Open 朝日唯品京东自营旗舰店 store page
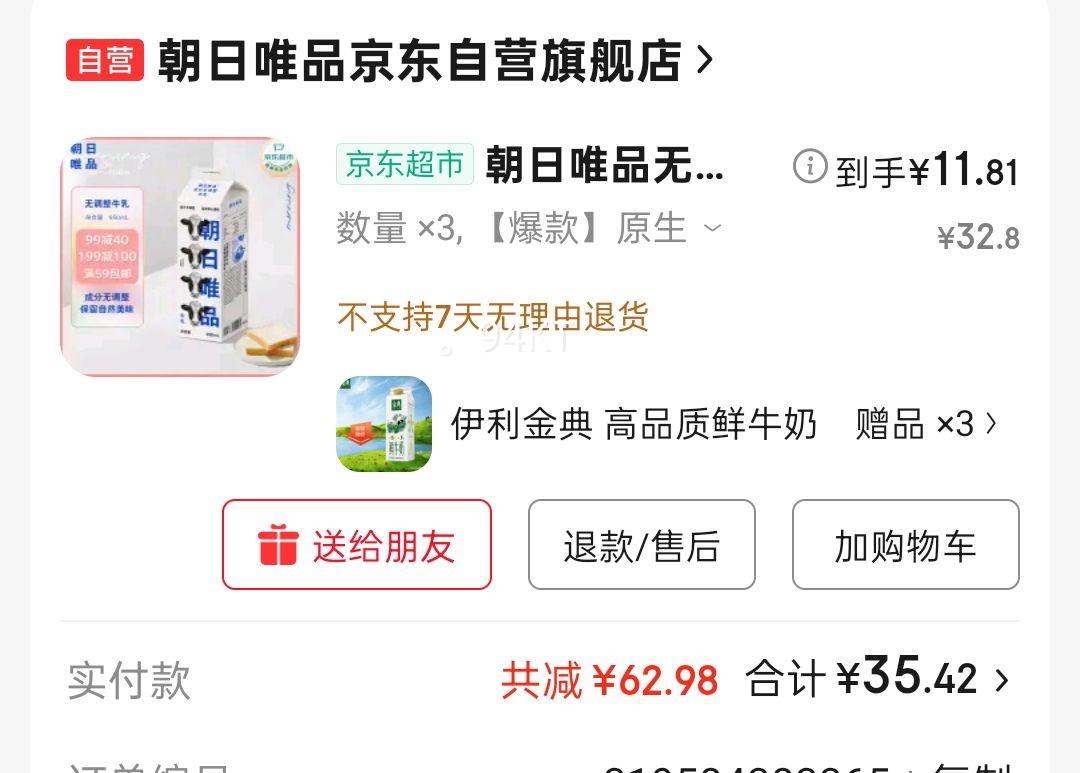Image resolution: width=1080 pixels, height=773 pixels. click(x=419, y=61)
